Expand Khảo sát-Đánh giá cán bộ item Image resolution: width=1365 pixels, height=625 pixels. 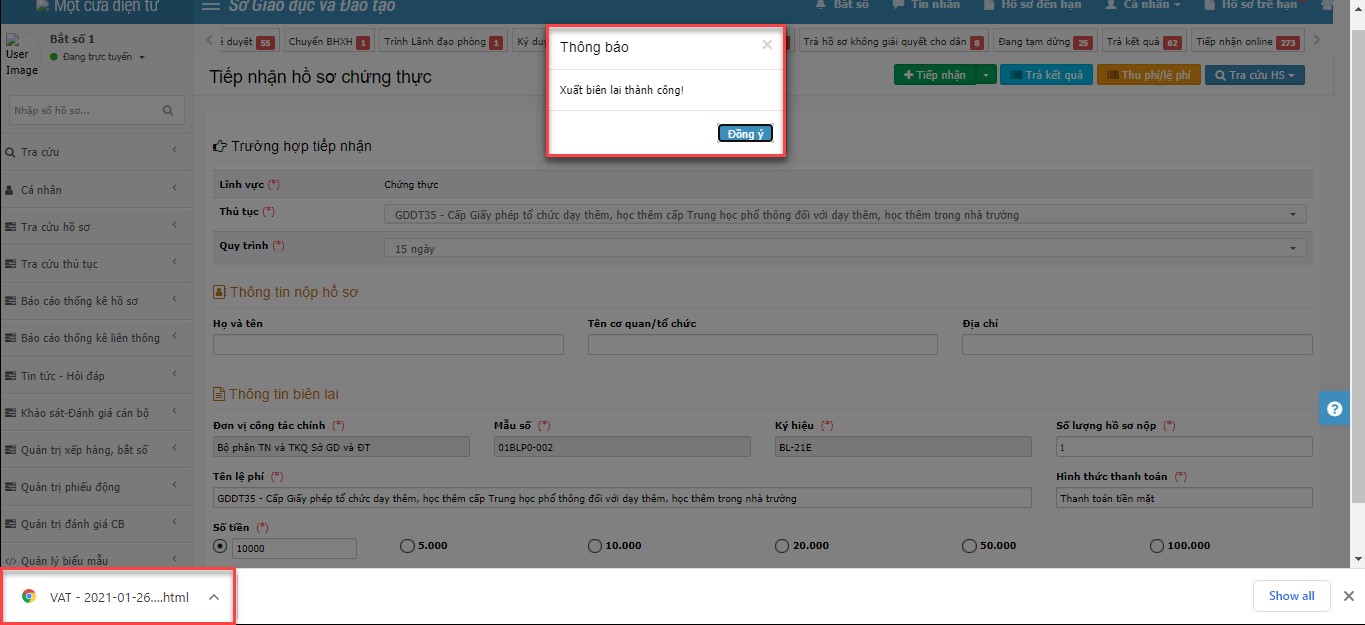(96, 413)
